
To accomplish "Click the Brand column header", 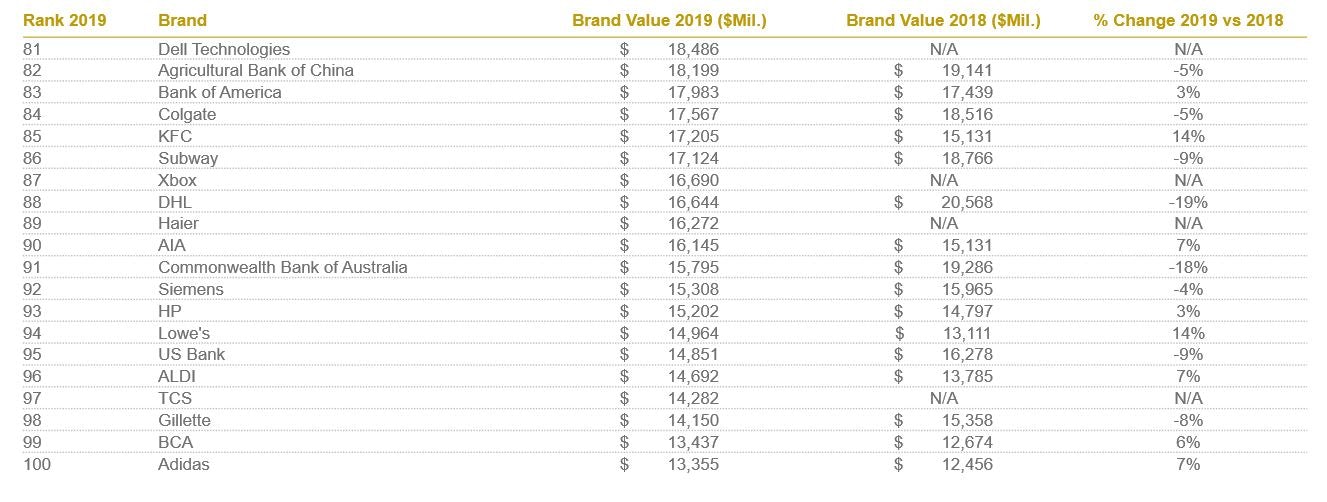I will [x=183, y=20].
